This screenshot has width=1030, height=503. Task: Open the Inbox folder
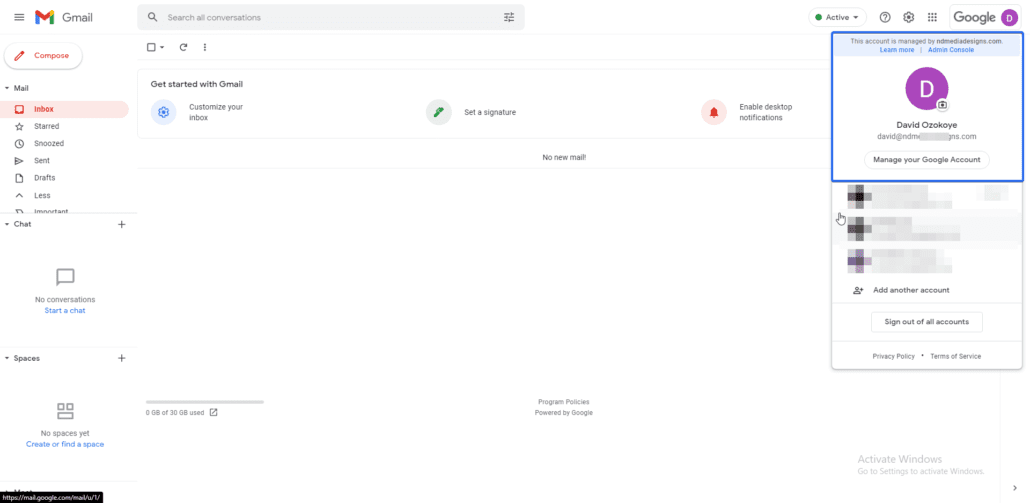(x=64, y=109)
